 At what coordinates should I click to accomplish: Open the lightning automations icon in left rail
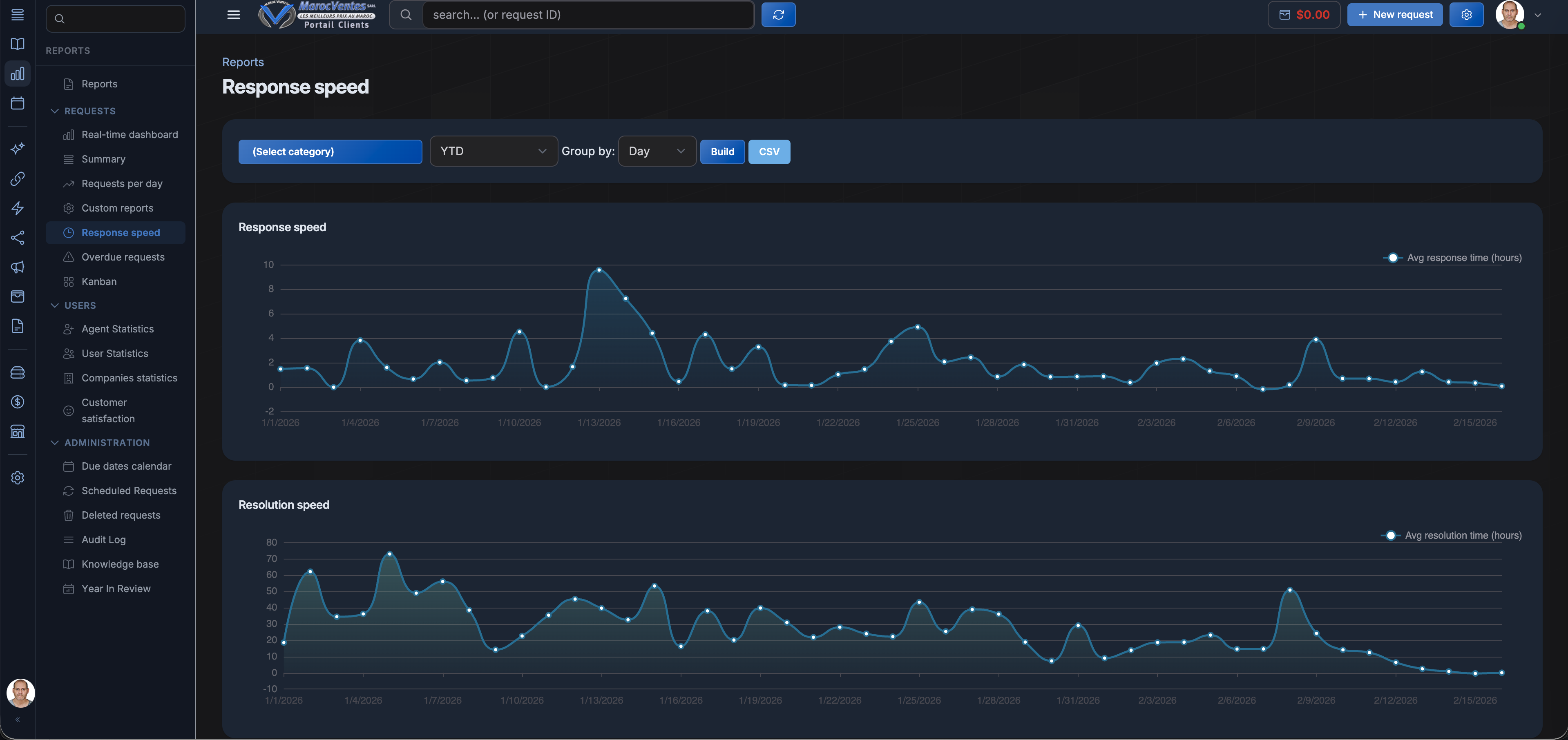pos(17,208)
